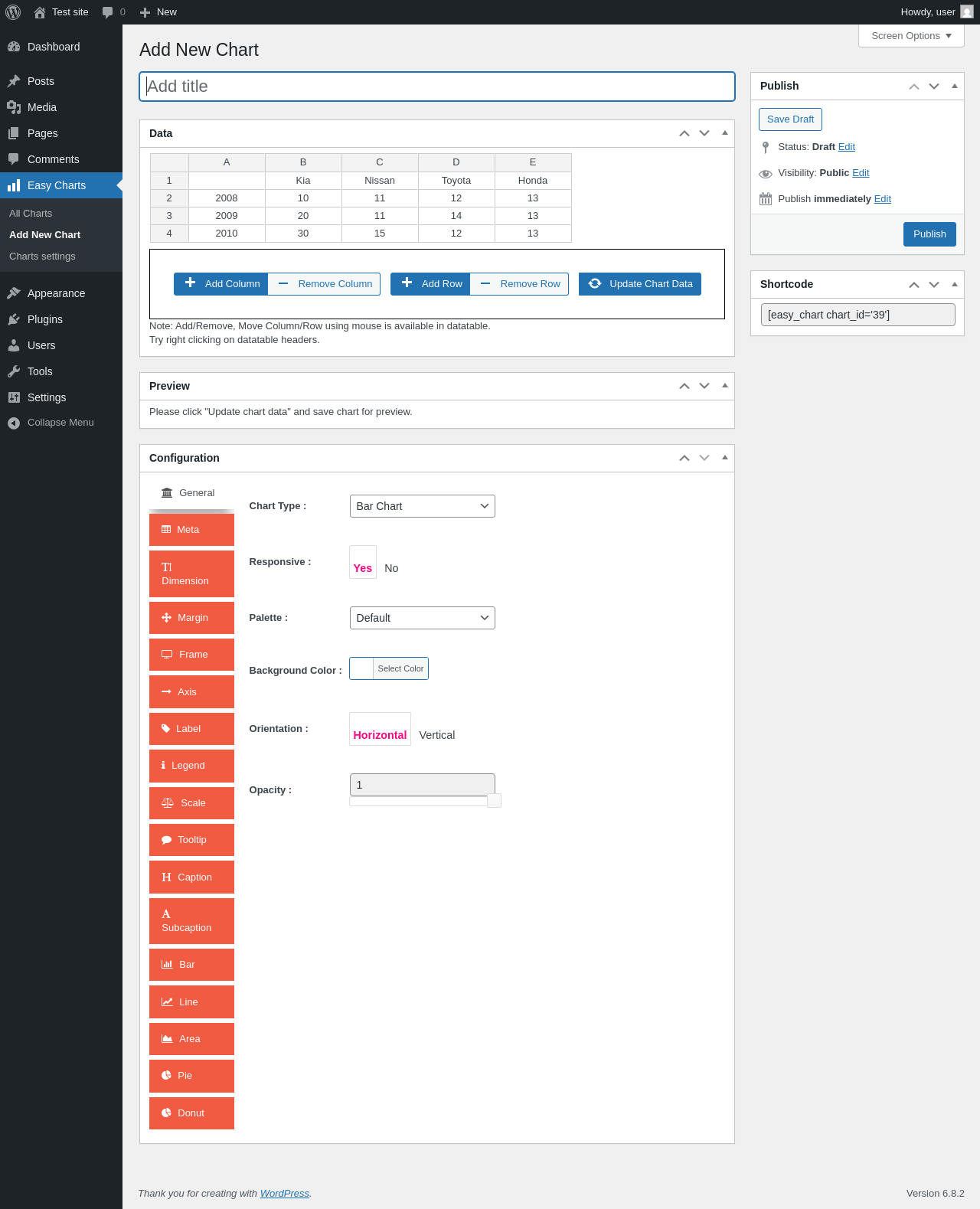This screenshot has width=980, height=1209.
Task: Click the Background Color swatch
Action: click(361, 668)
